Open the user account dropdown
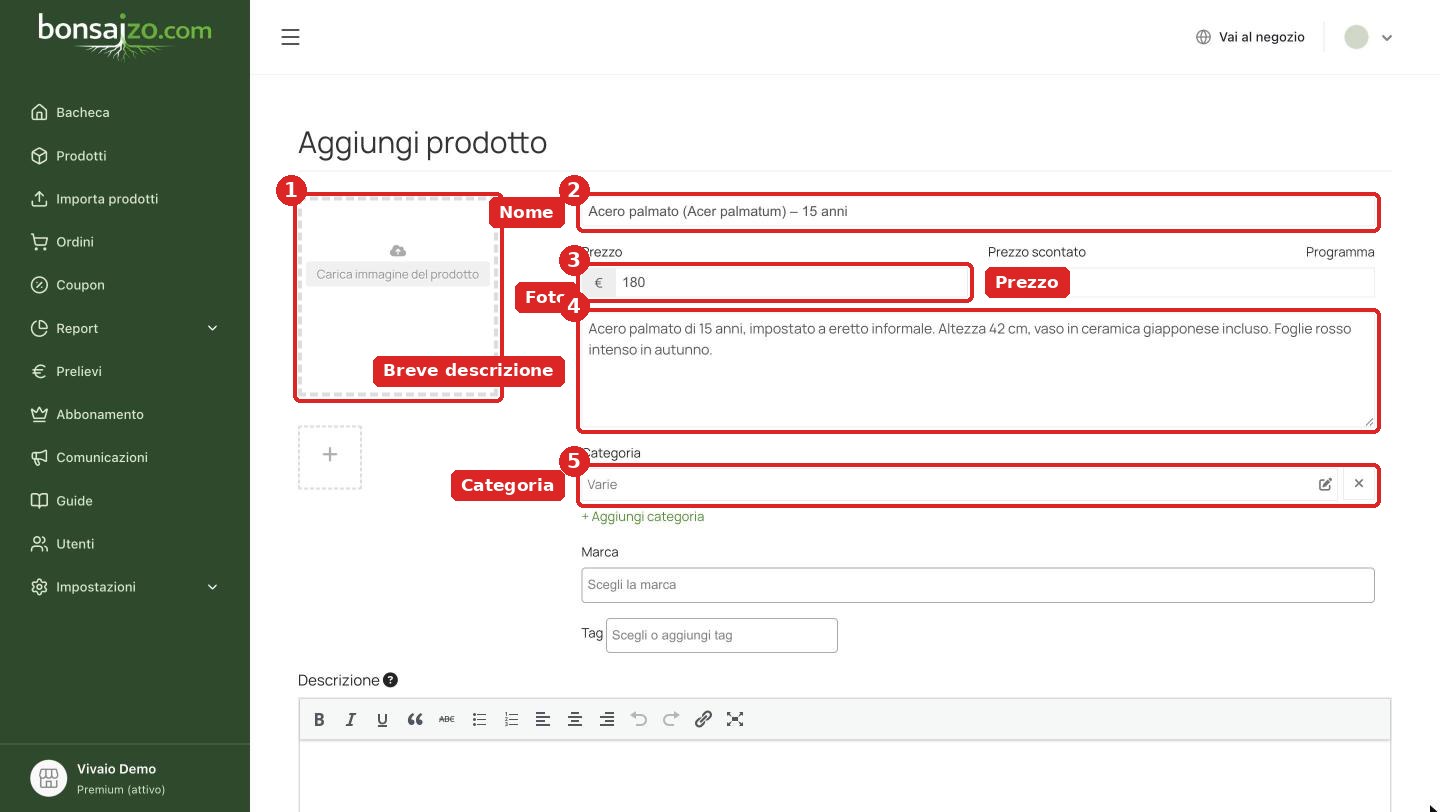1440x812 pixels. click(1369, 37)
